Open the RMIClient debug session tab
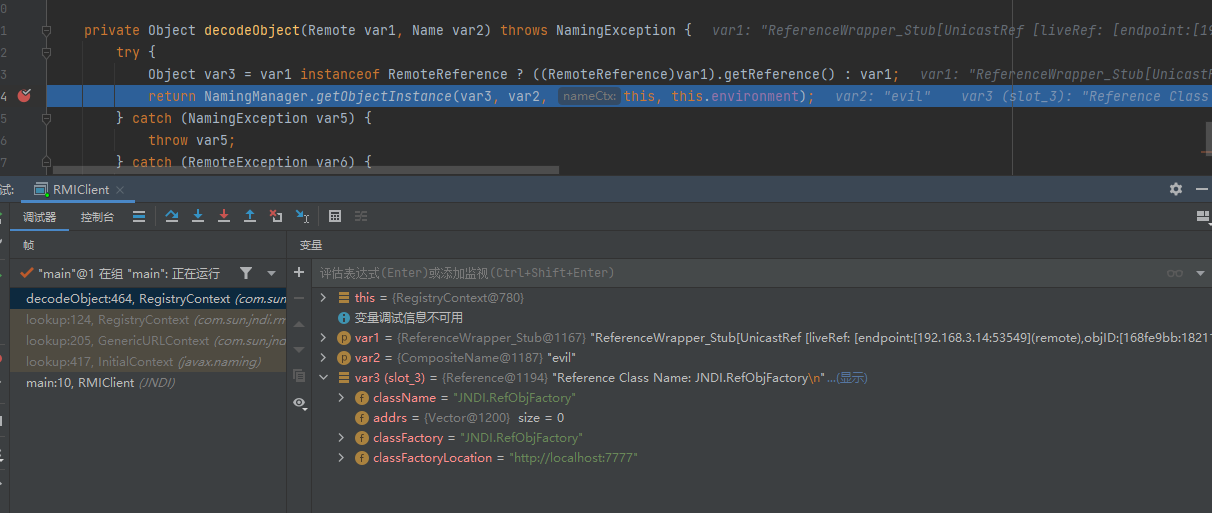Image resolution: width=1212 pixels, height=513 pixels. click(80, 189)
